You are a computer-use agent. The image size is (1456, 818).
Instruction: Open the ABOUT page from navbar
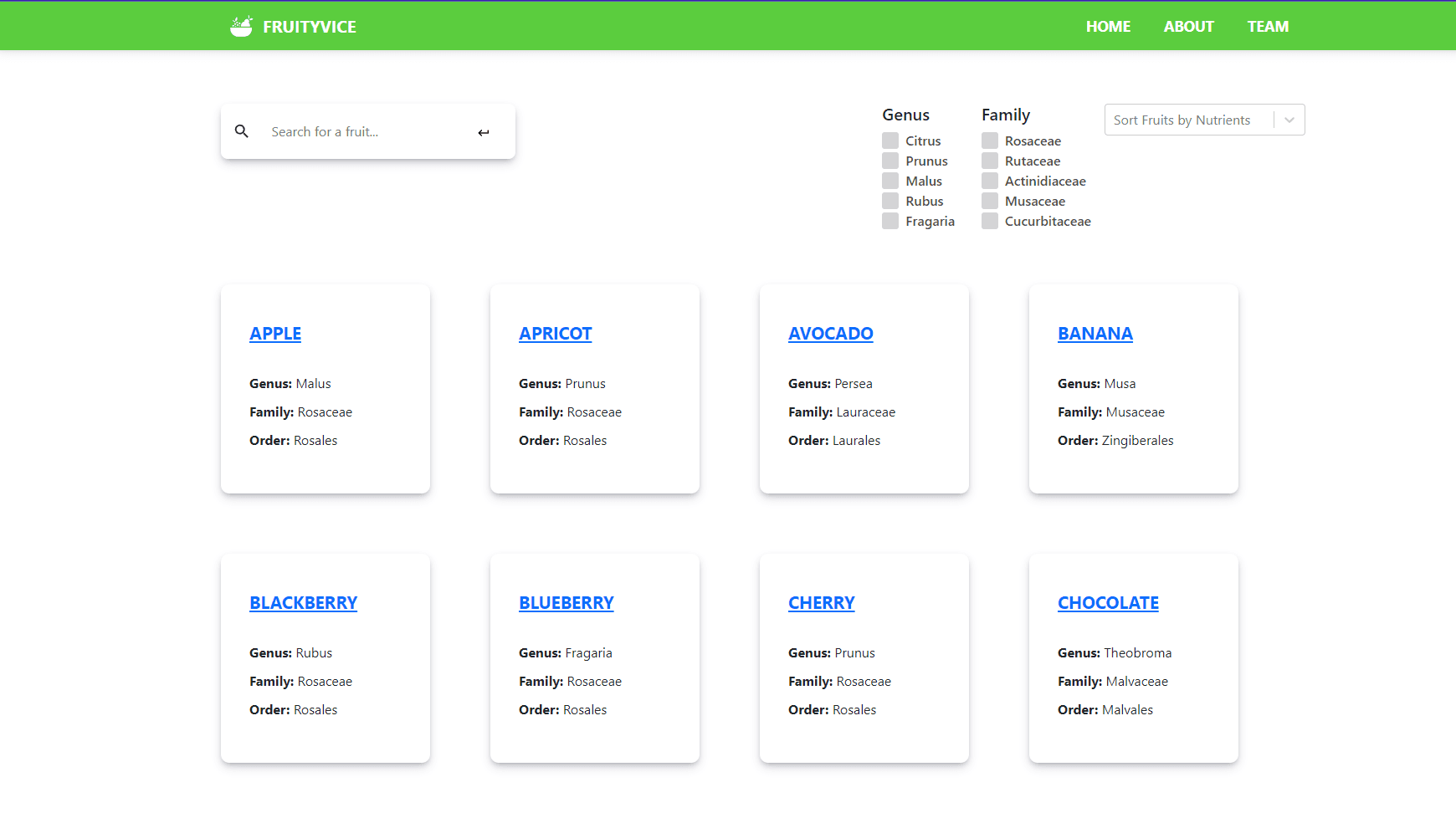click(1188, 27)
